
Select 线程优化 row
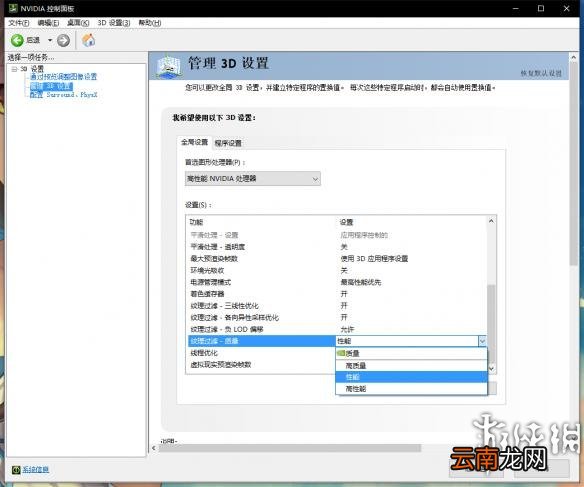pyautogui.click(x=262, y=353)
